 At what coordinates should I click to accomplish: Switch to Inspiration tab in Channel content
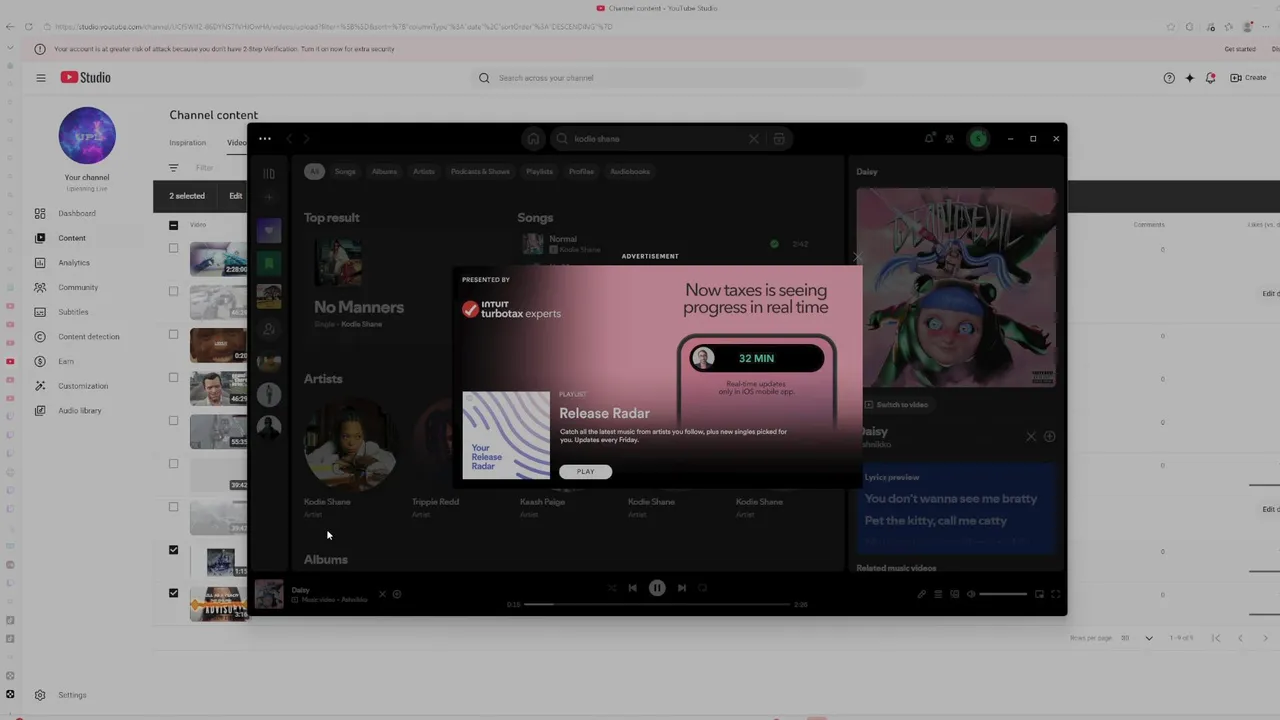click(x=187, y=143)
